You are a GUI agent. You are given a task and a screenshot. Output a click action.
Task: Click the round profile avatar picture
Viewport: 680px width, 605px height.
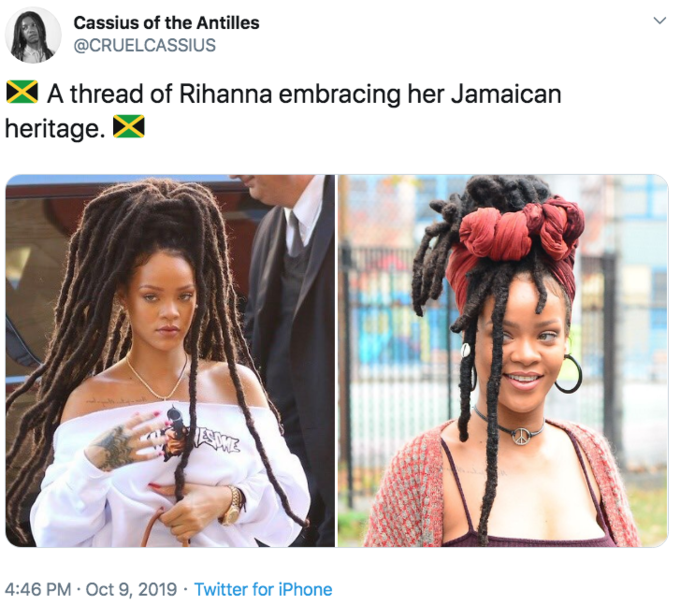pyautogui.click(x=33, y=35)
